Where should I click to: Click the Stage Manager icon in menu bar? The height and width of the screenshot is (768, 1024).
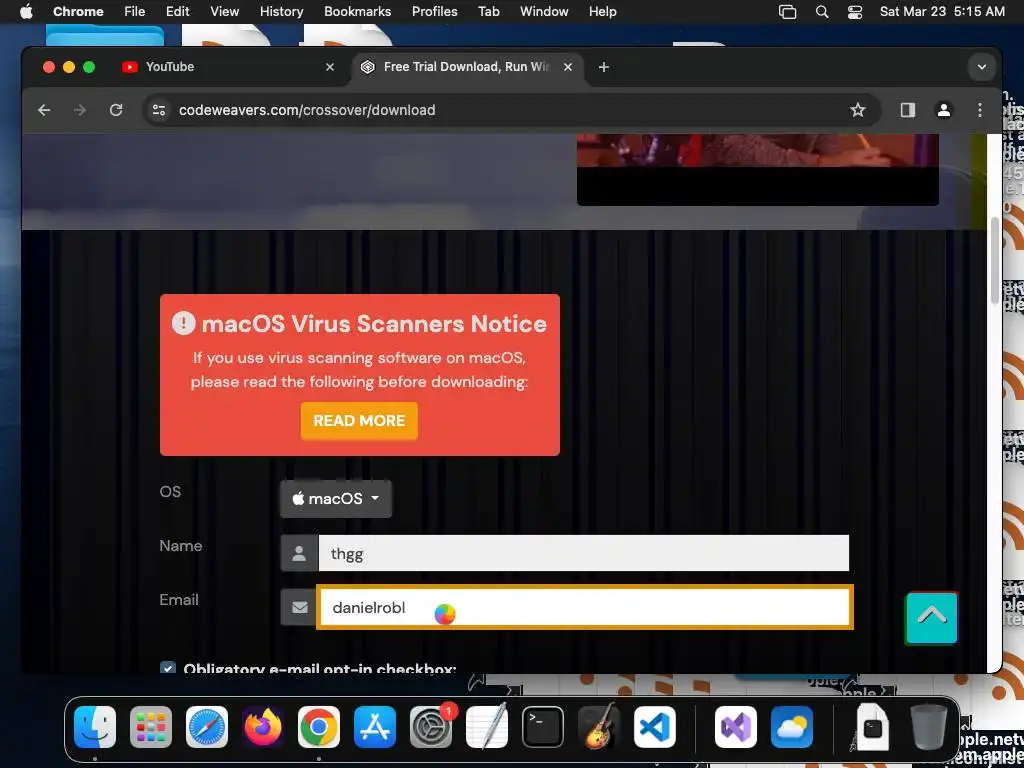click(x=788, y=12)
